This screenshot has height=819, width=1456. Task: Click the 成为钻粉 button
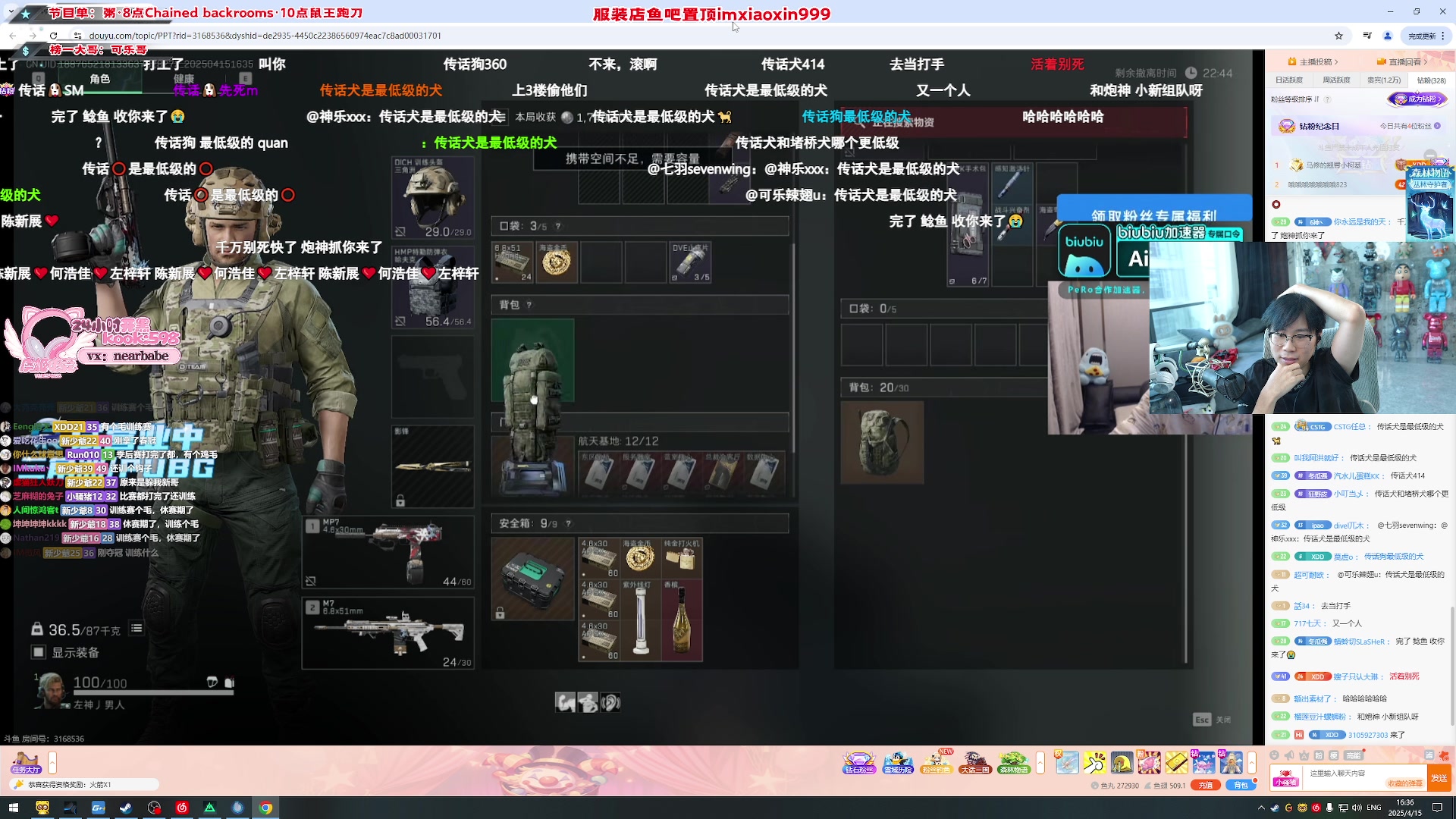(x=1417, y=99)
